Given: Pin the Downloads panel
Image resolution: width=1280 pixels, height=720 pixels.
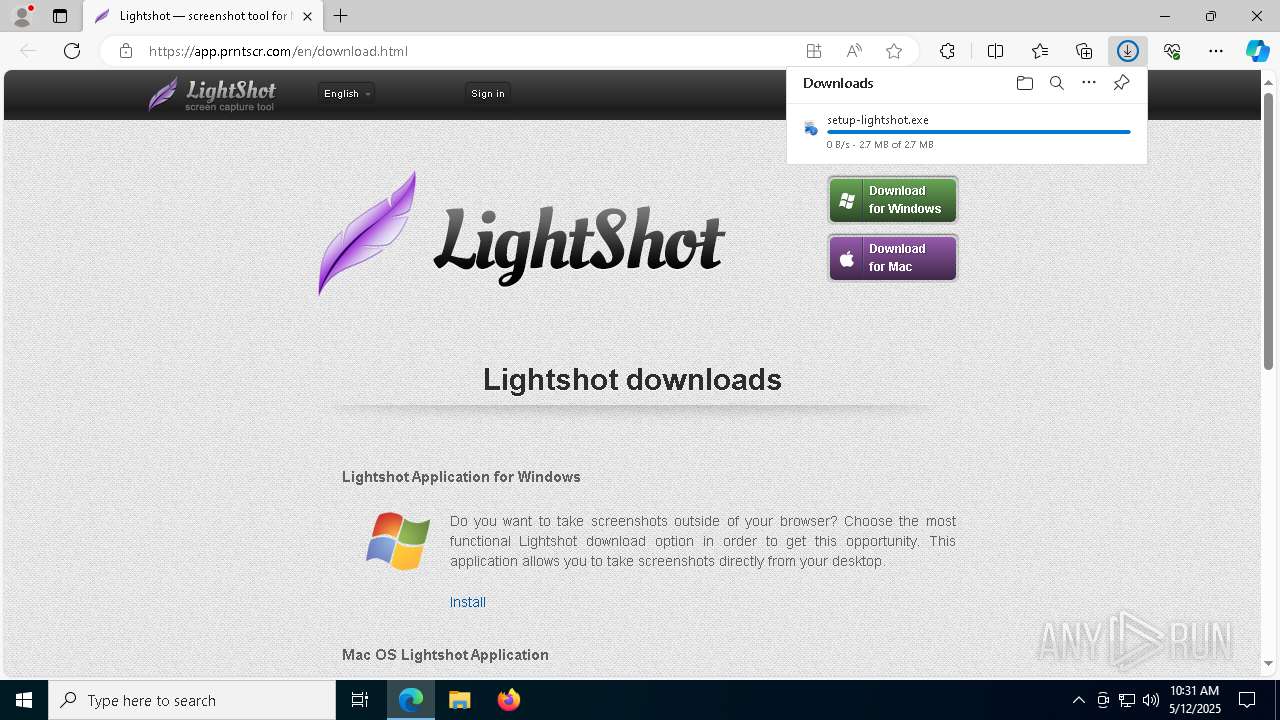Looking at the screenshot, I should click(1121, 83).
